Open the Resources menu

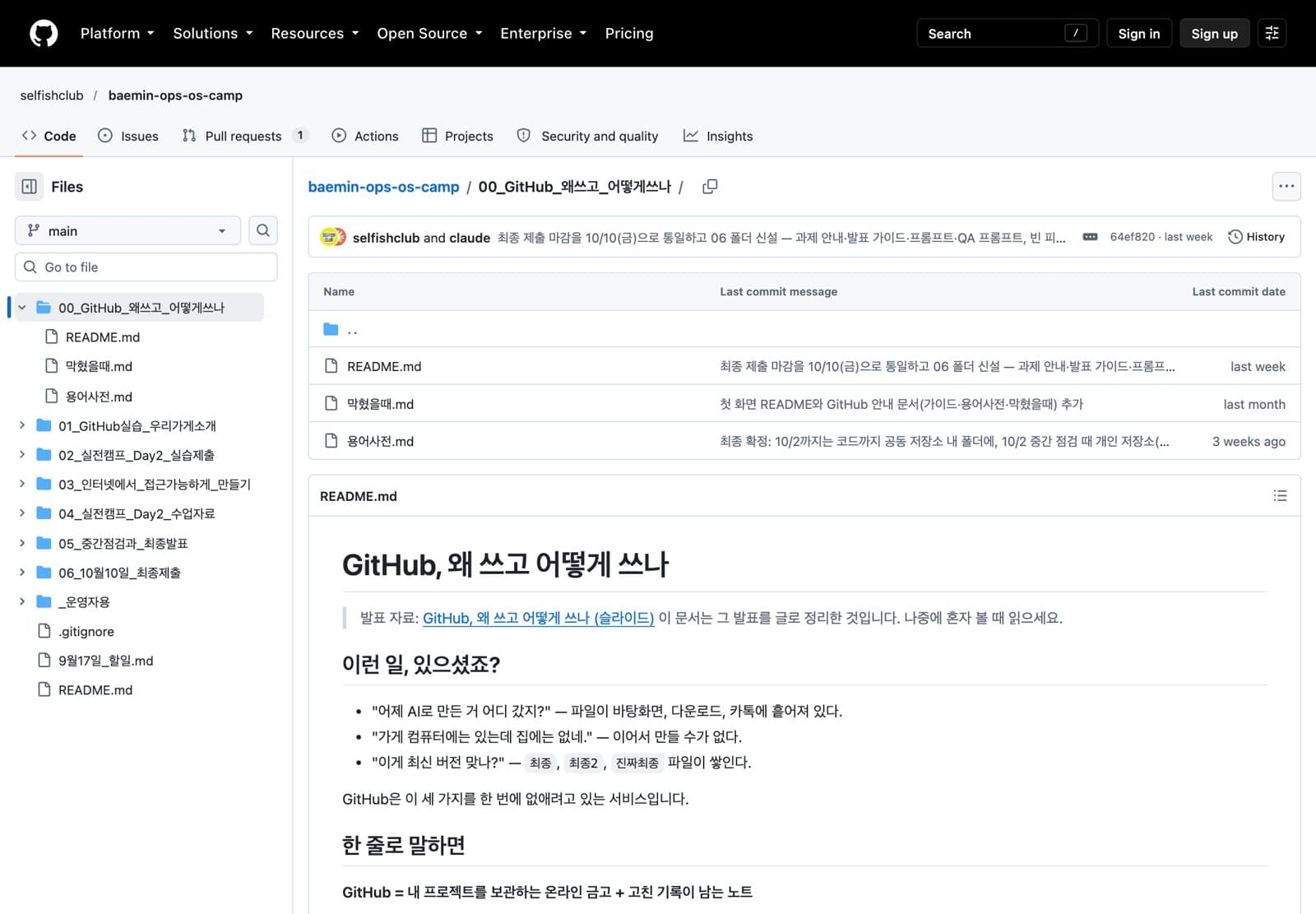315,33
